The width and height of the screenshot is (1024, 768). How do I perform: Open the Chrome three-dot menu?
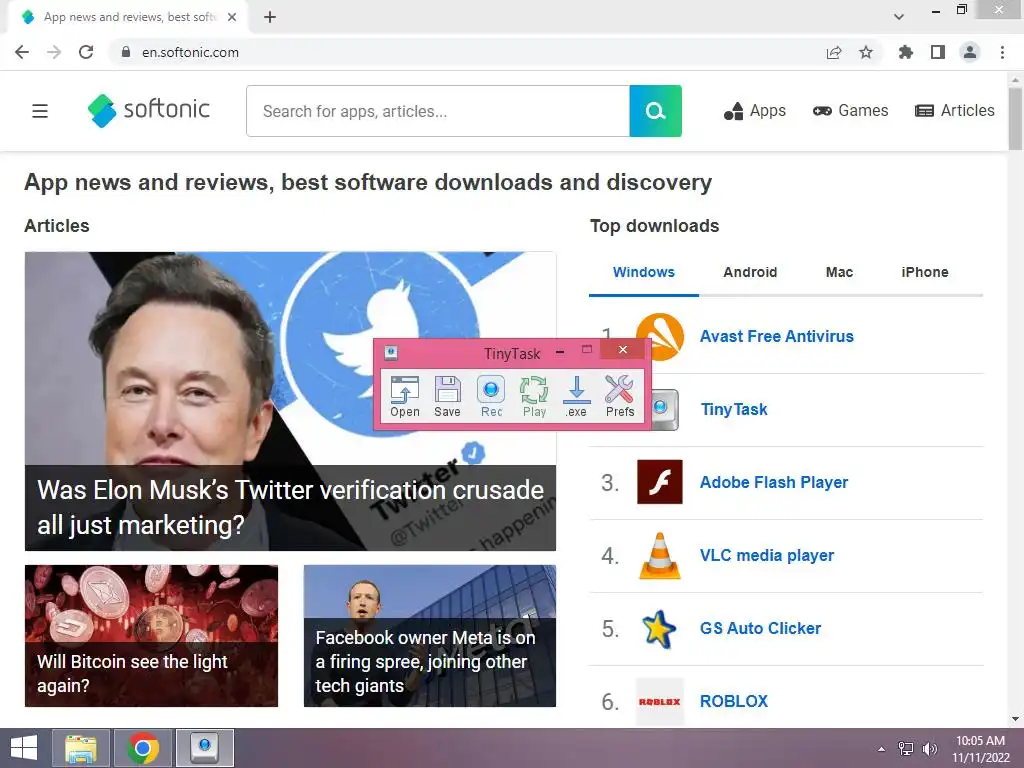click(x=1002, y=52)
